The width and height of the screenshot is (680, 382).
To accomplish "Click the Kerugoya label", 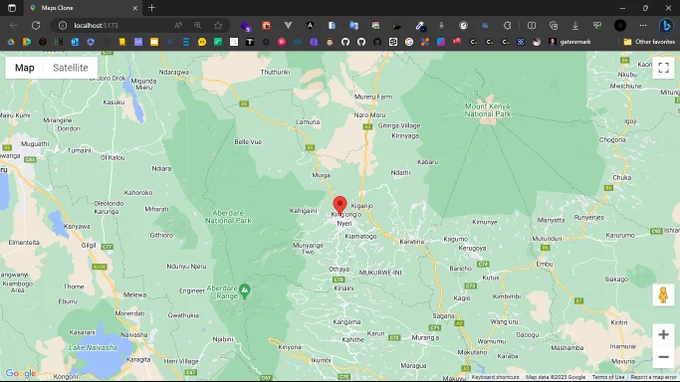I will [x=472, y=248].
